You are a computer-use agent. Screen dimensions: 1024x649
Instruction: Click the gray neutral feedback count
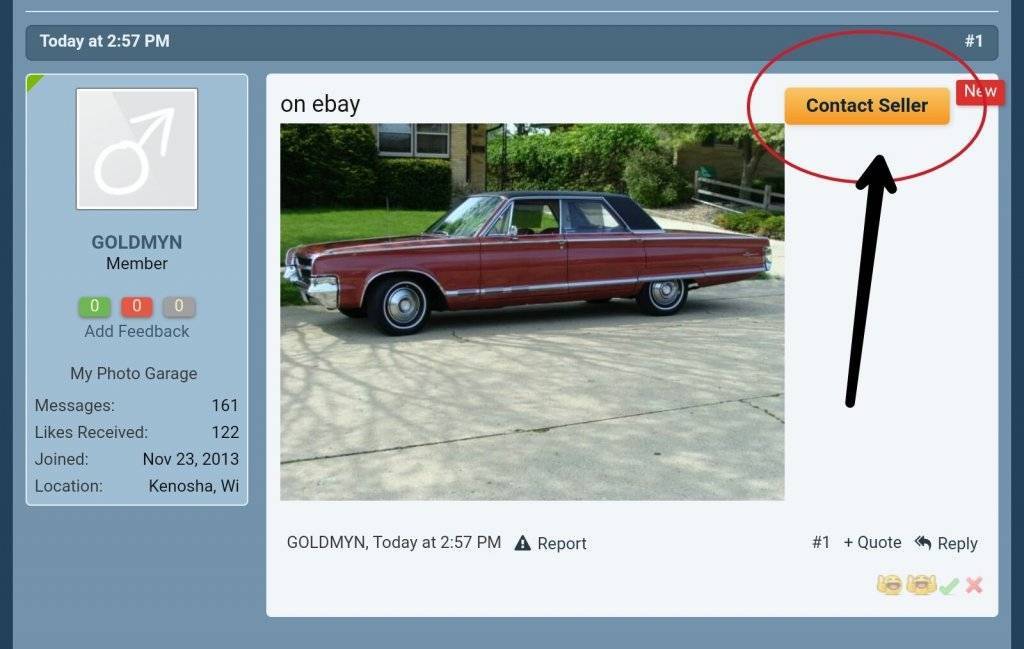(179, 306)
